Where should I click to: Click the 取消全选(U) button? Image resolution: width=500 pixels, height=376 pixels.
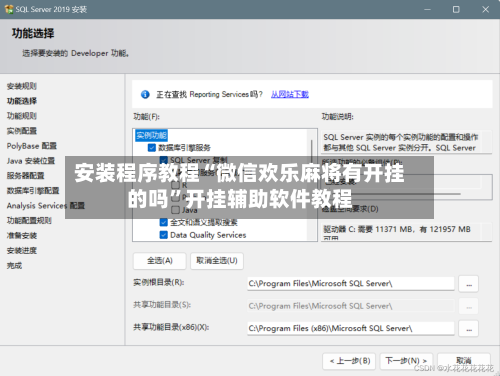click(217, 261)
